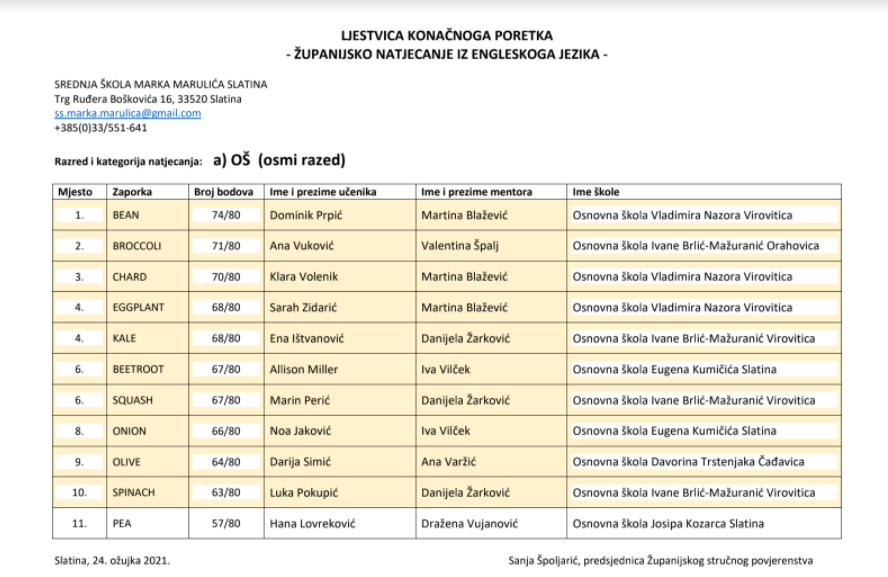Click place number 11. in the table

79,524
